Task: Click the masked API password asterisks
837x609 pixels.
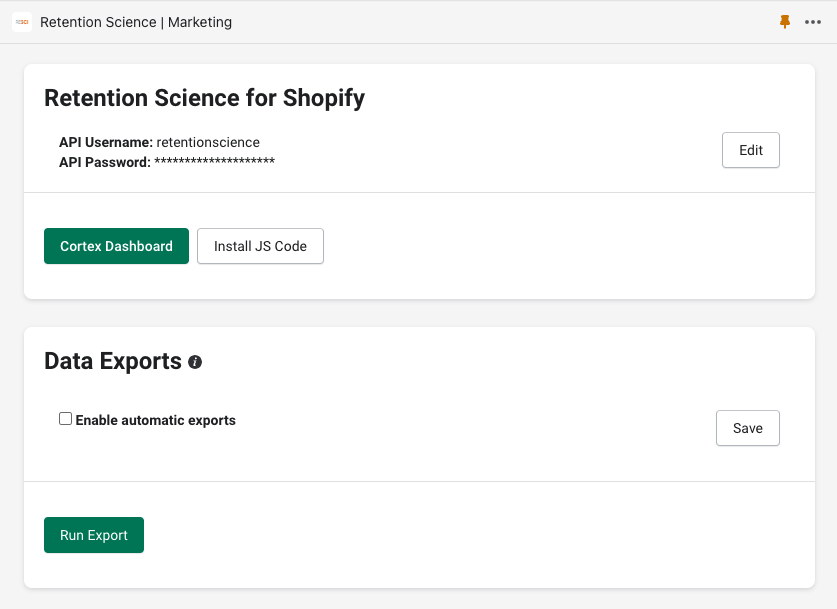Action: pos(215,161)
